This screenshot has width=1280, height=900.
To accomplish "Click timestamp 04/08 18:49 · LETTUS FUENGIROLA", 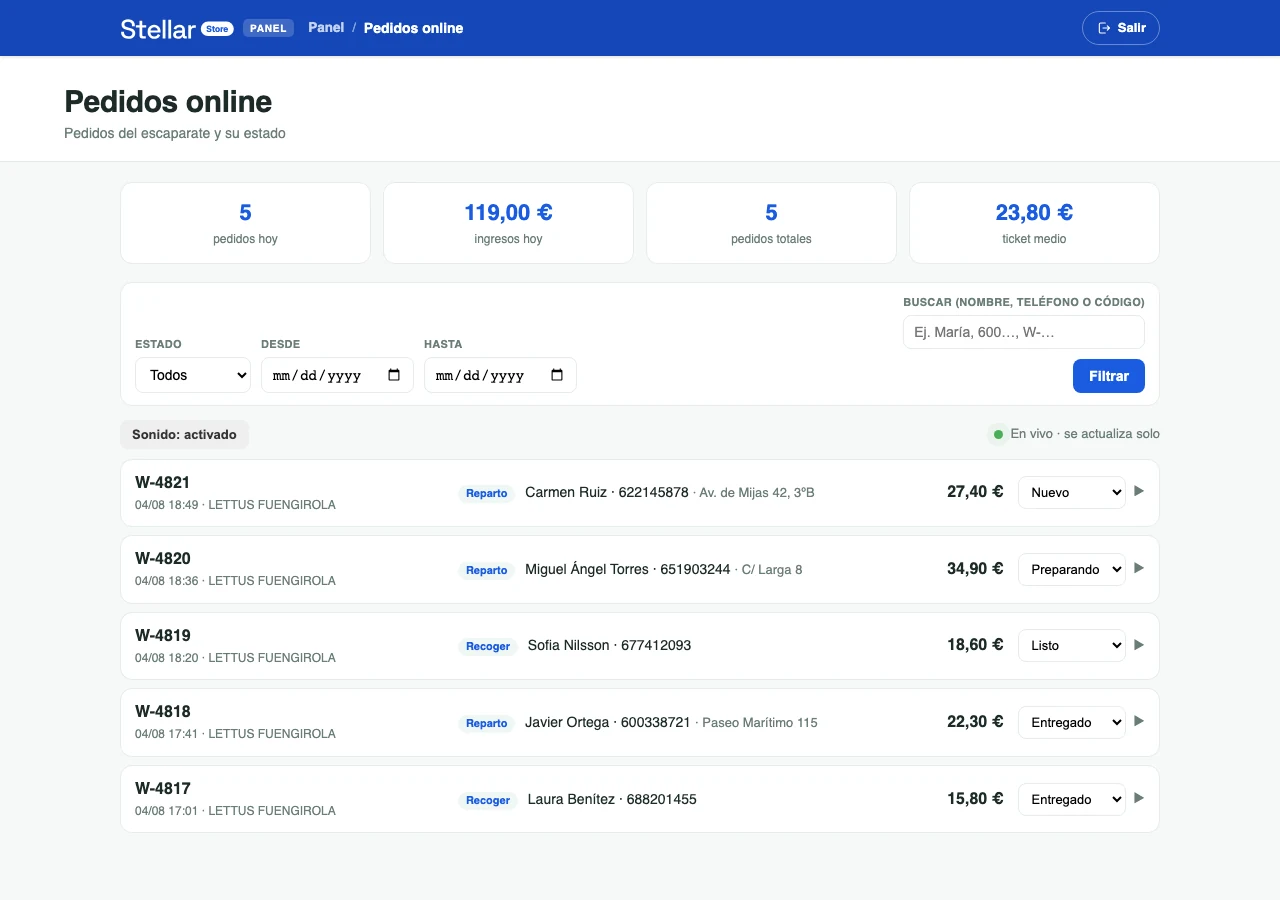I will (x=235, y=505).
